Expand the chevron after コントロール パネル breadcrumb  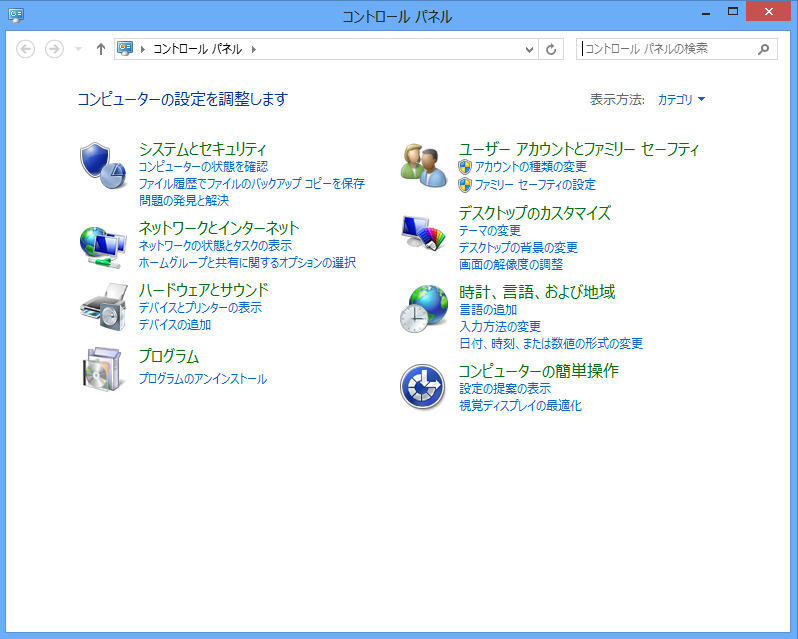[x=253, y=49]
